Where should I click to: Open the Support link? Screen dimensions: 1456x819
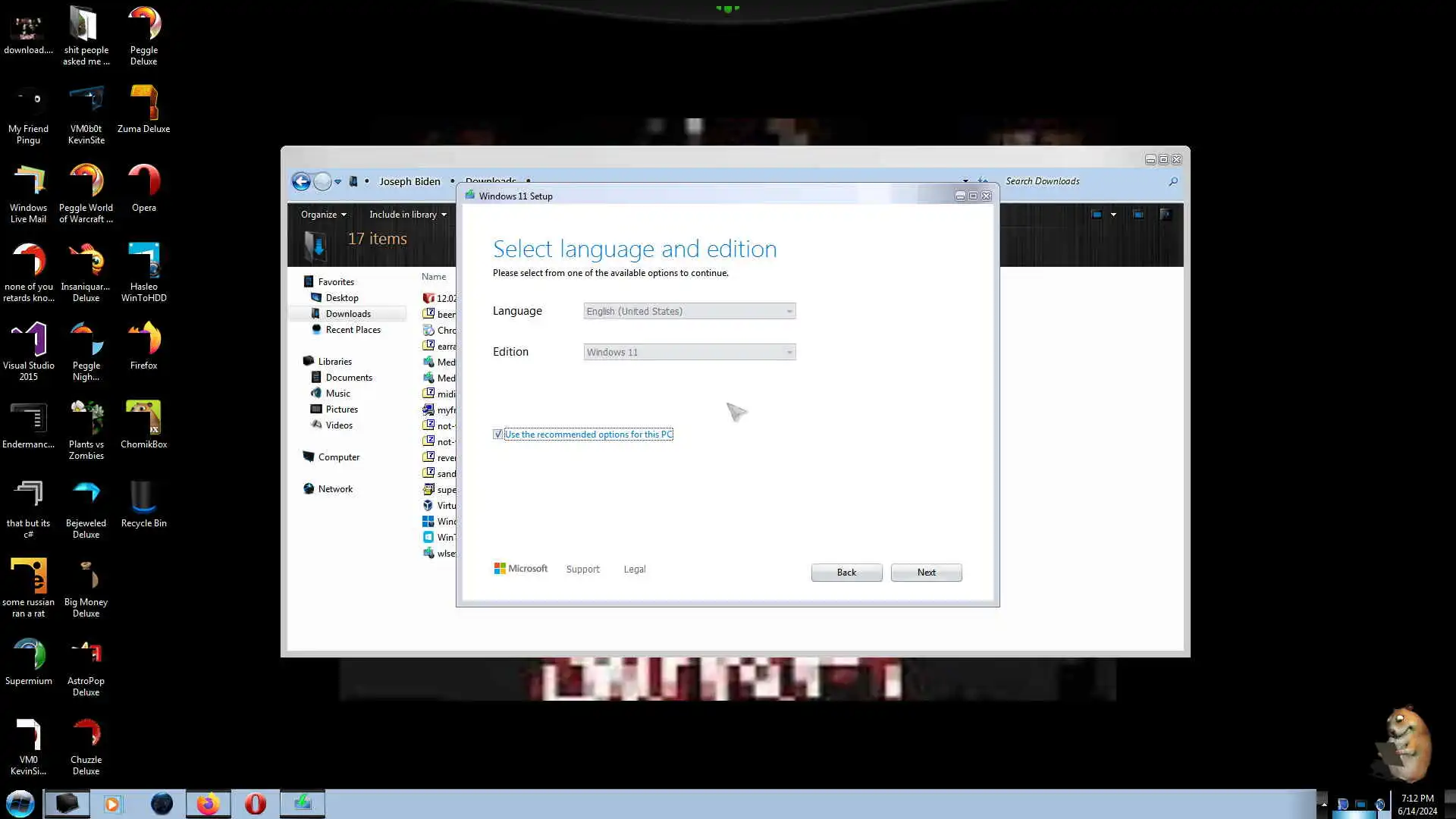click(x=582, y=570)
